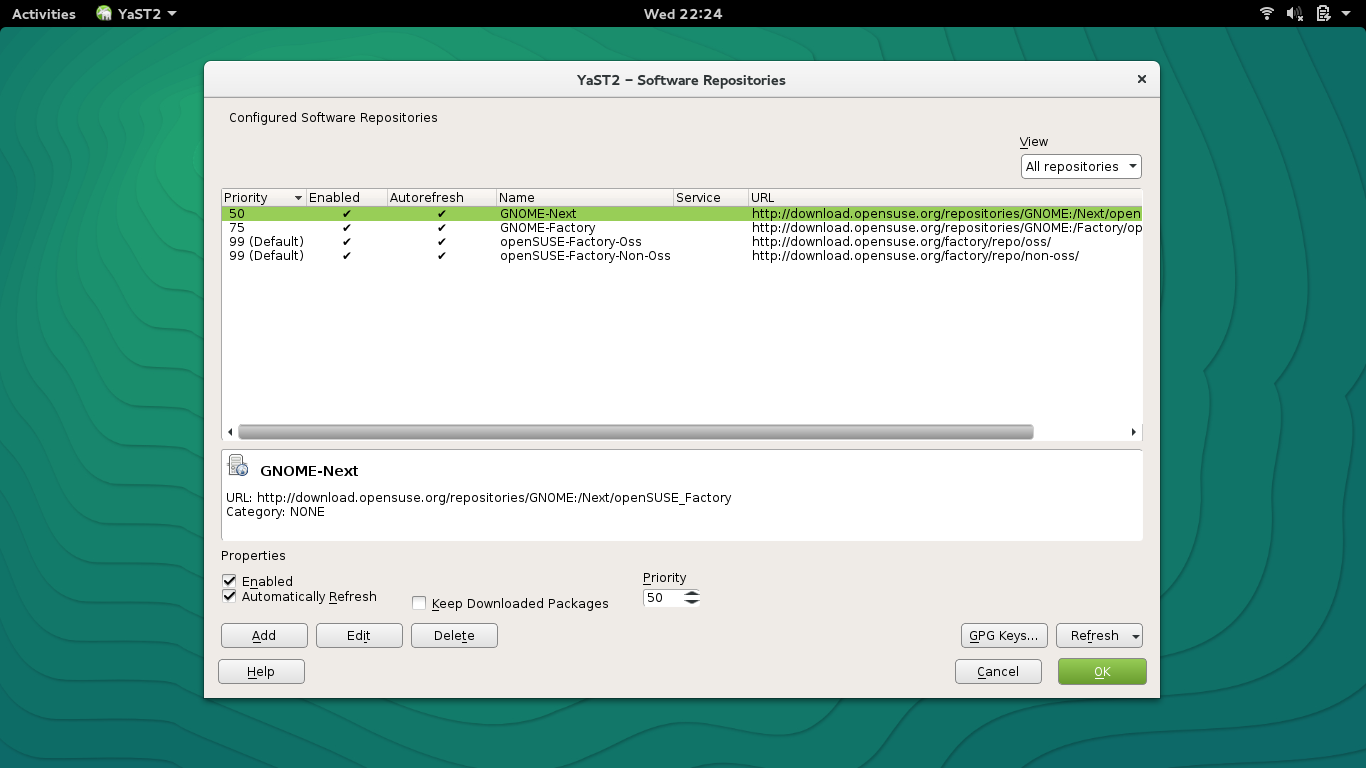
Task: Click the scrollbar right arrow
Action: pos(1134,432)
